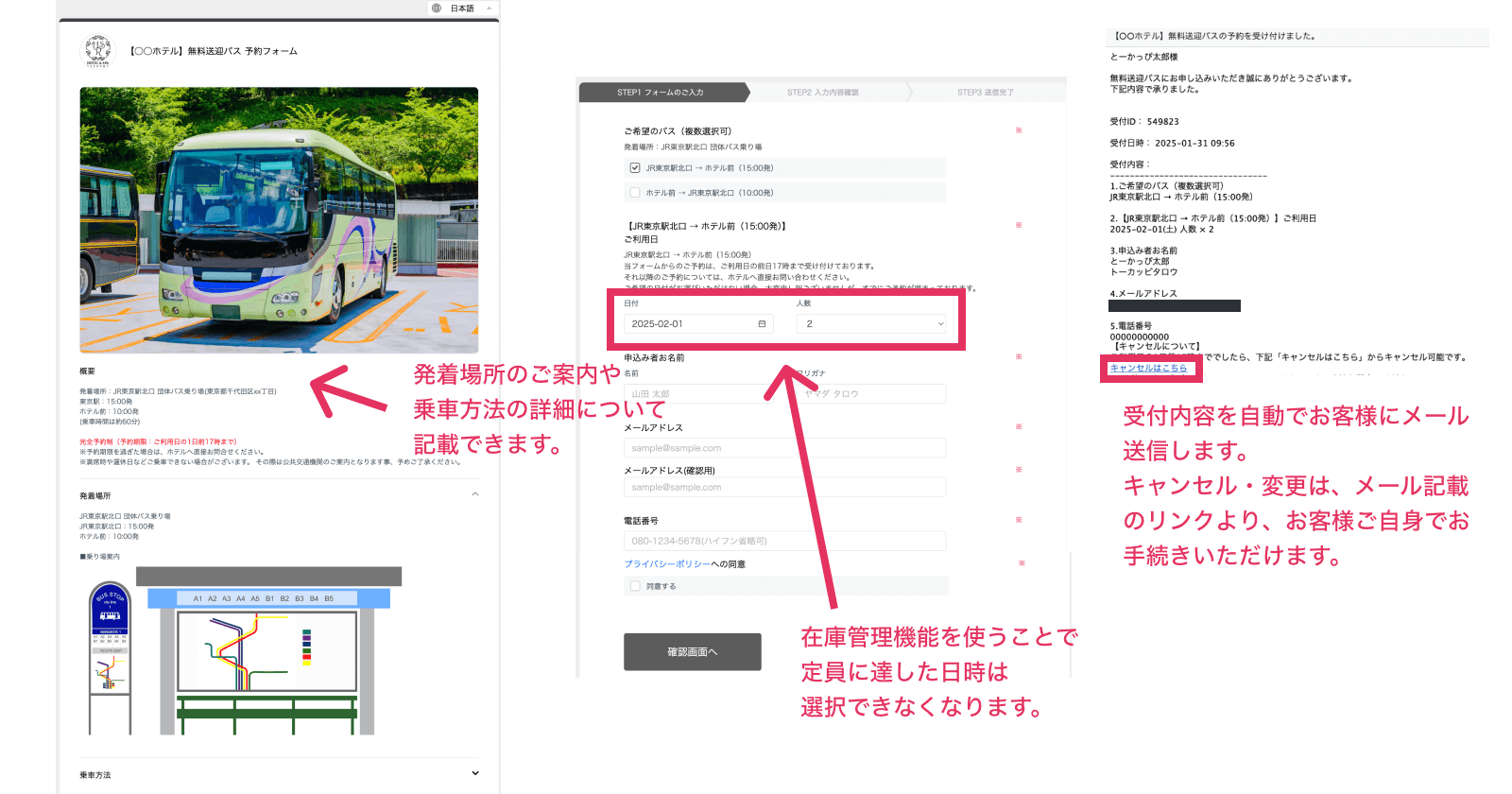The width and height of the screenshot is (1512, 794).
Task: Collapse the 発着場所 section chevron
Action: [x=475, y=494]
